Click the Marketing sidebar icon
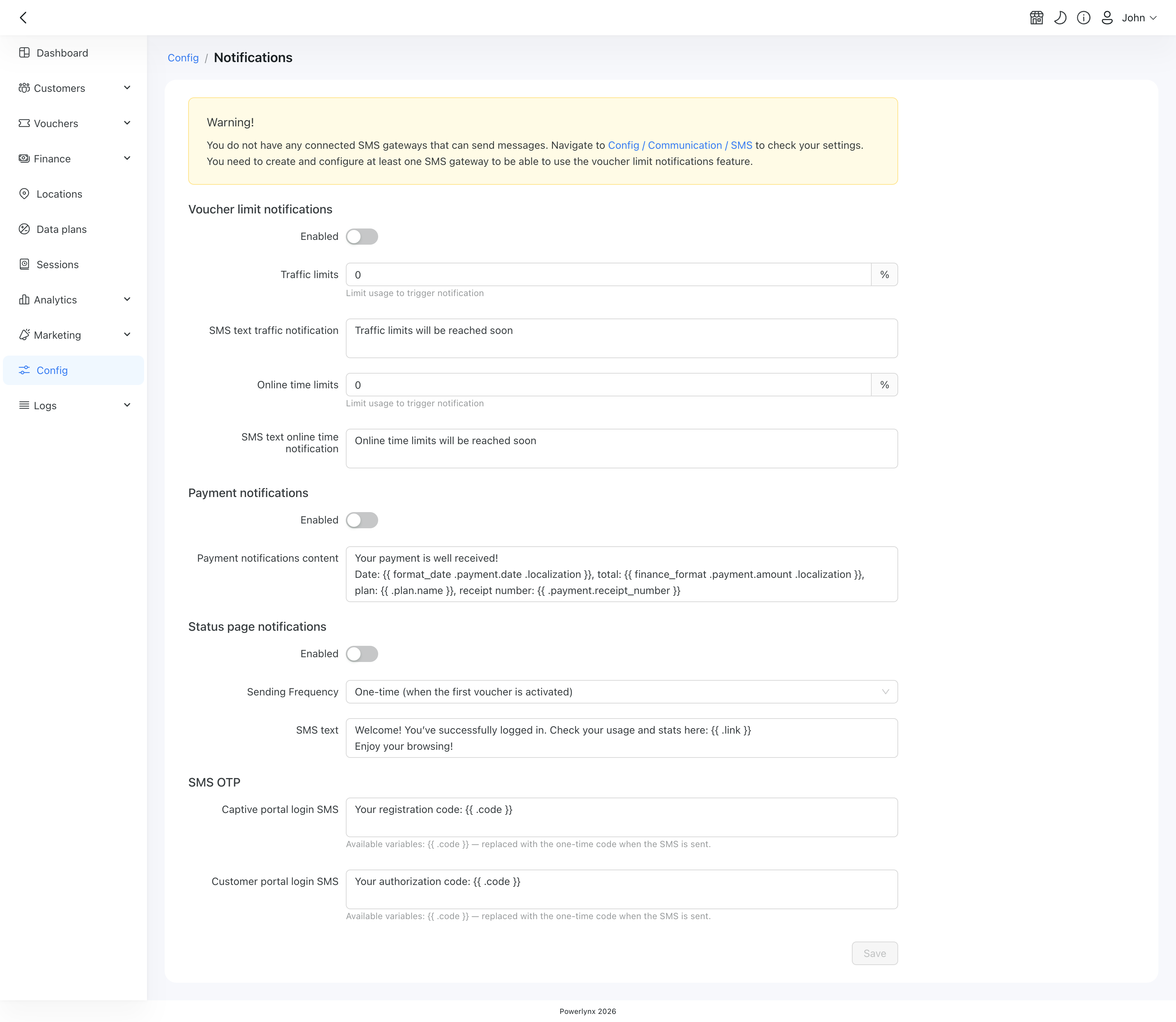 (25, 335)
